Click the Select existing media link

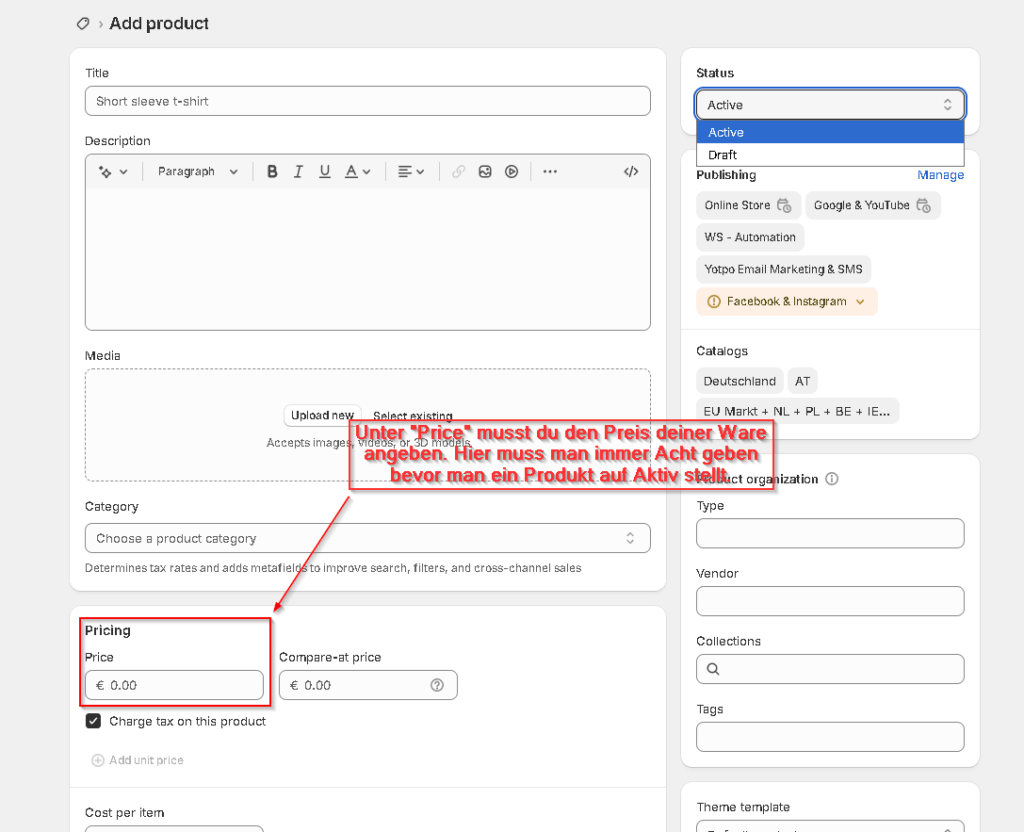413,415
